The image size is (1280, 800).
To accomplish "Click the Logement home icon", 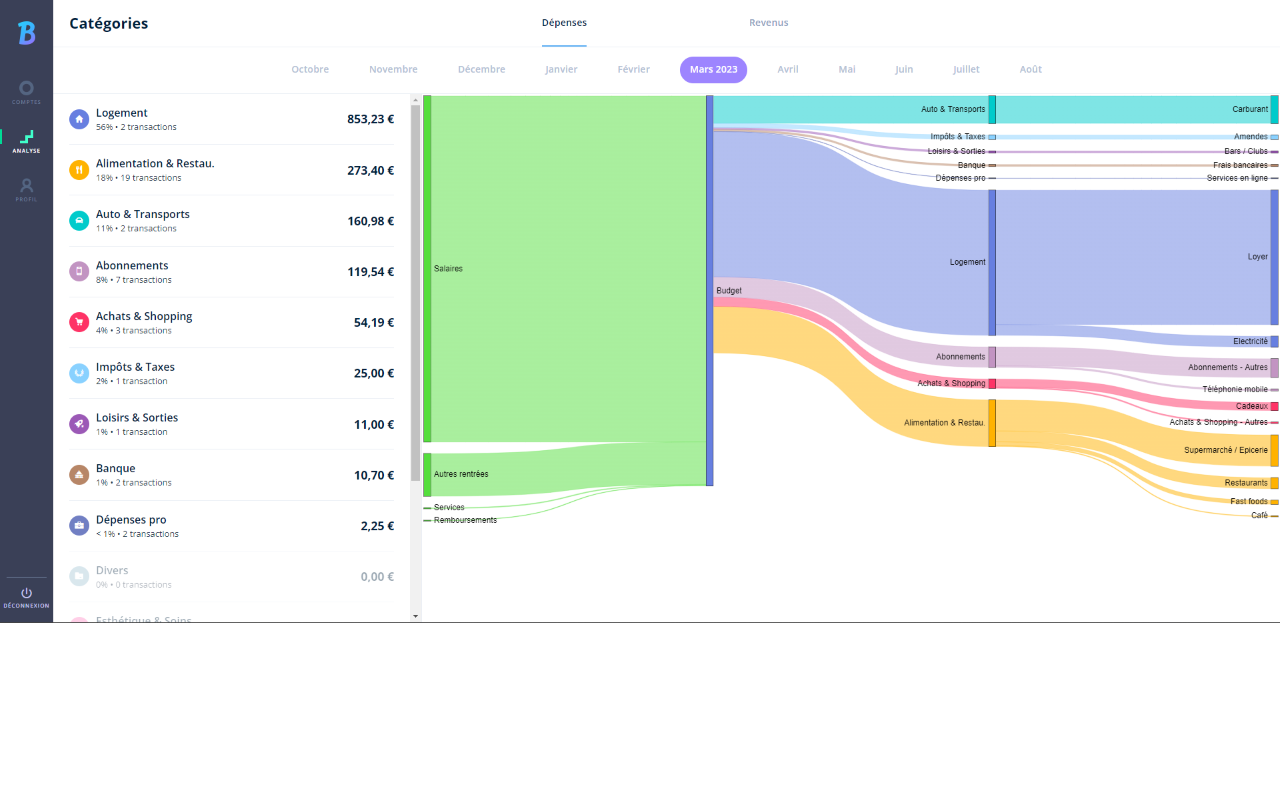I will (79, 119).
